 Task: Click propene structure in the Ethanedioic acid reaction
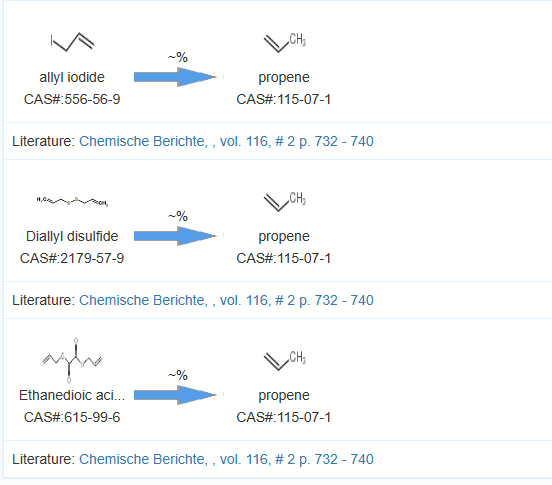284,361
